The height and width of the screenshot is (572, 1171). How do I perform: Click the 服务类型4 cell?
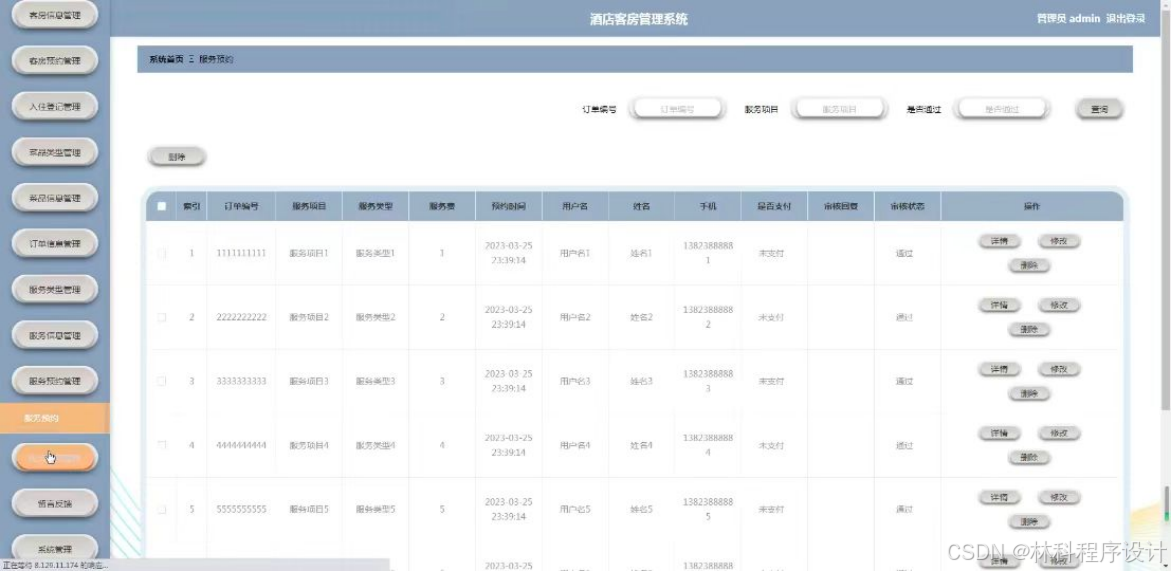pos(376,445)
